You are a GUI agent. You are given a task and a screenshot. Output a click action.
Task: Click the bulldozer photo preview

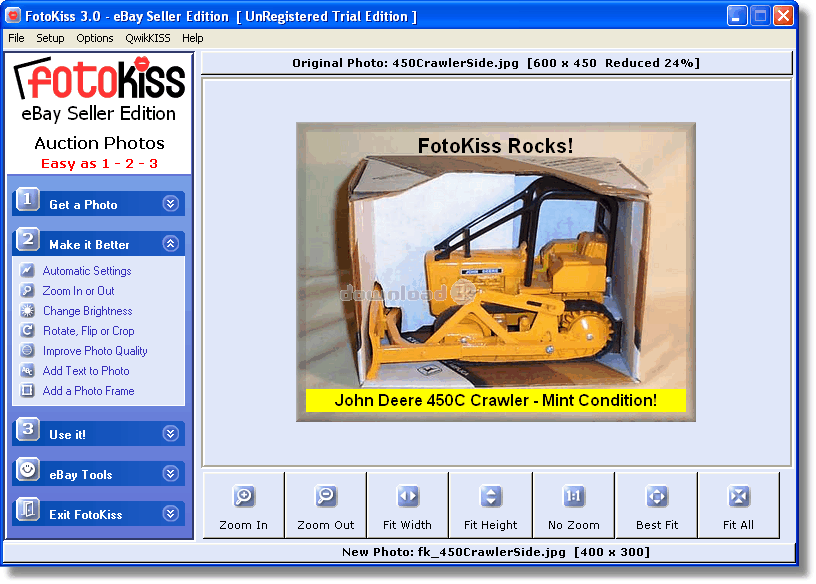click(495, 272)
